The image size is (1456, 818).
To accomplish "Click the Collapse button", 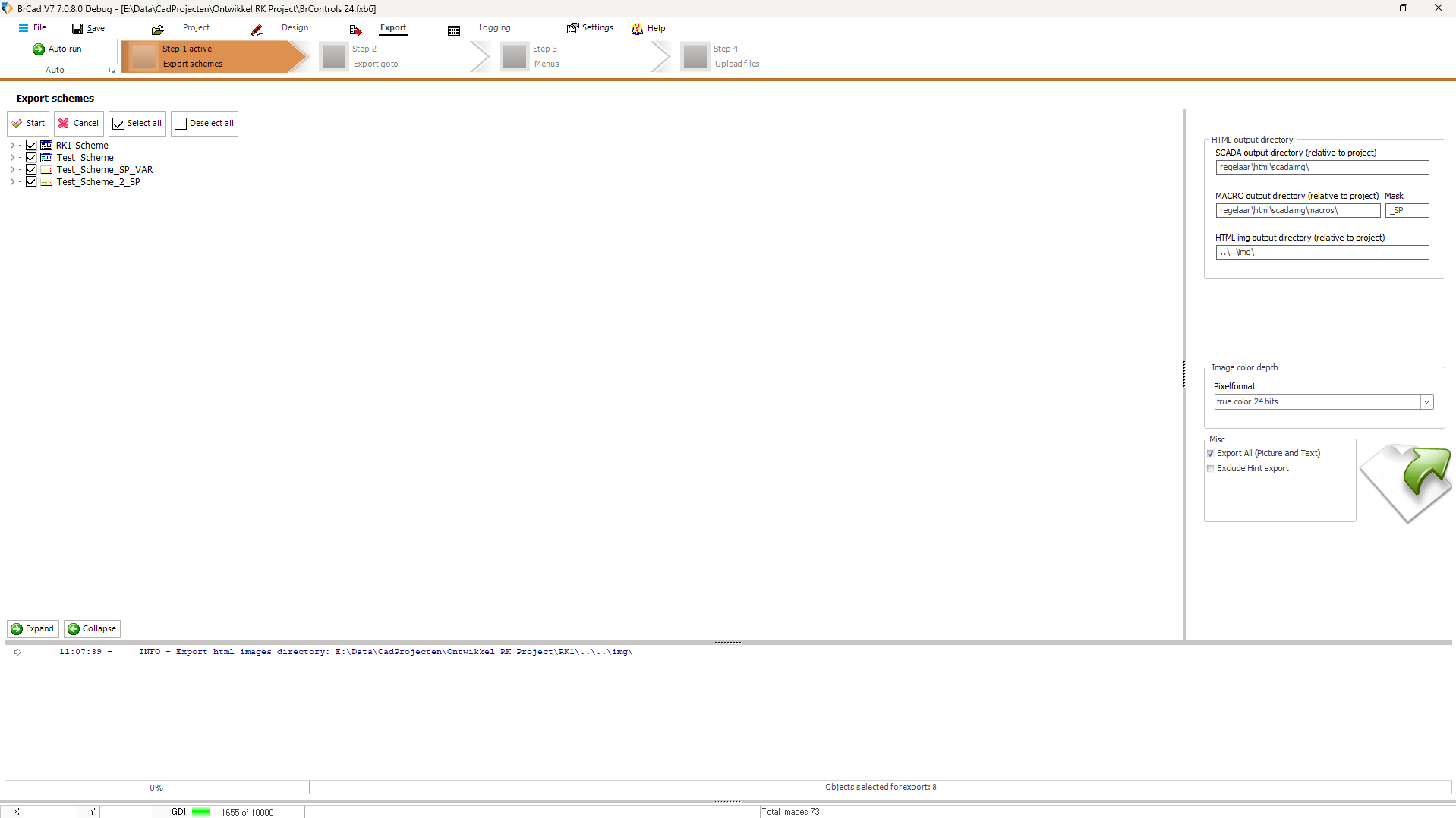I will click(92, 629).
